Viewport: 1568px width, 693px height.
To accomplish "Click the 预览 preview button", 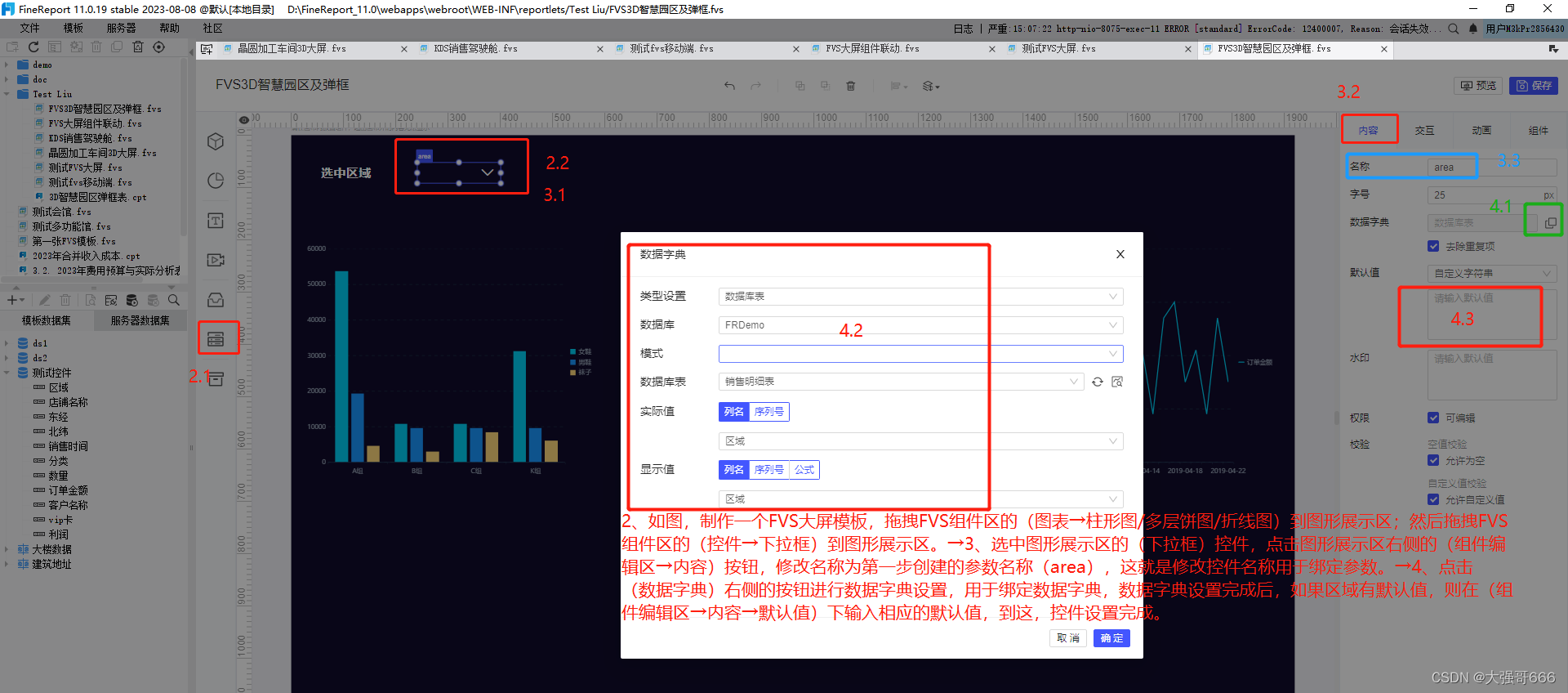I will click(x=1478, y=86).
